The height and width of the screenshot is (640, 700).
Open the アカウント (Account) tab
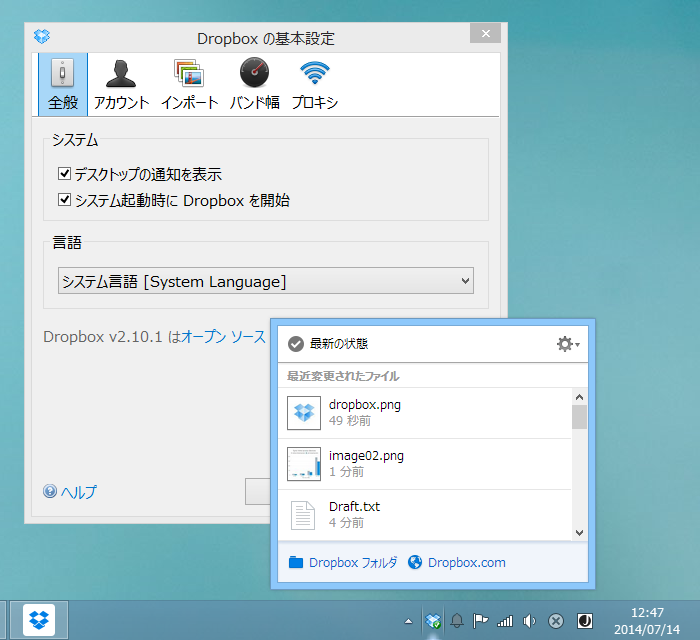click(121, 84)
